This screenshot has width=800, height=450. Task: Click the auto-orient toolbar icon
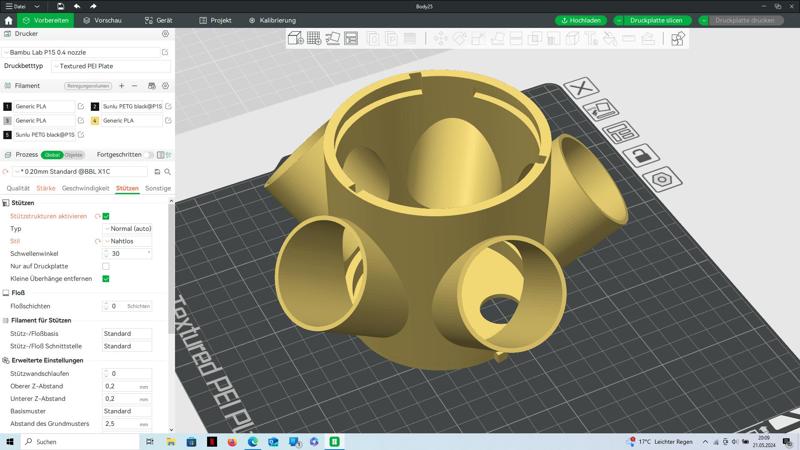333,38
